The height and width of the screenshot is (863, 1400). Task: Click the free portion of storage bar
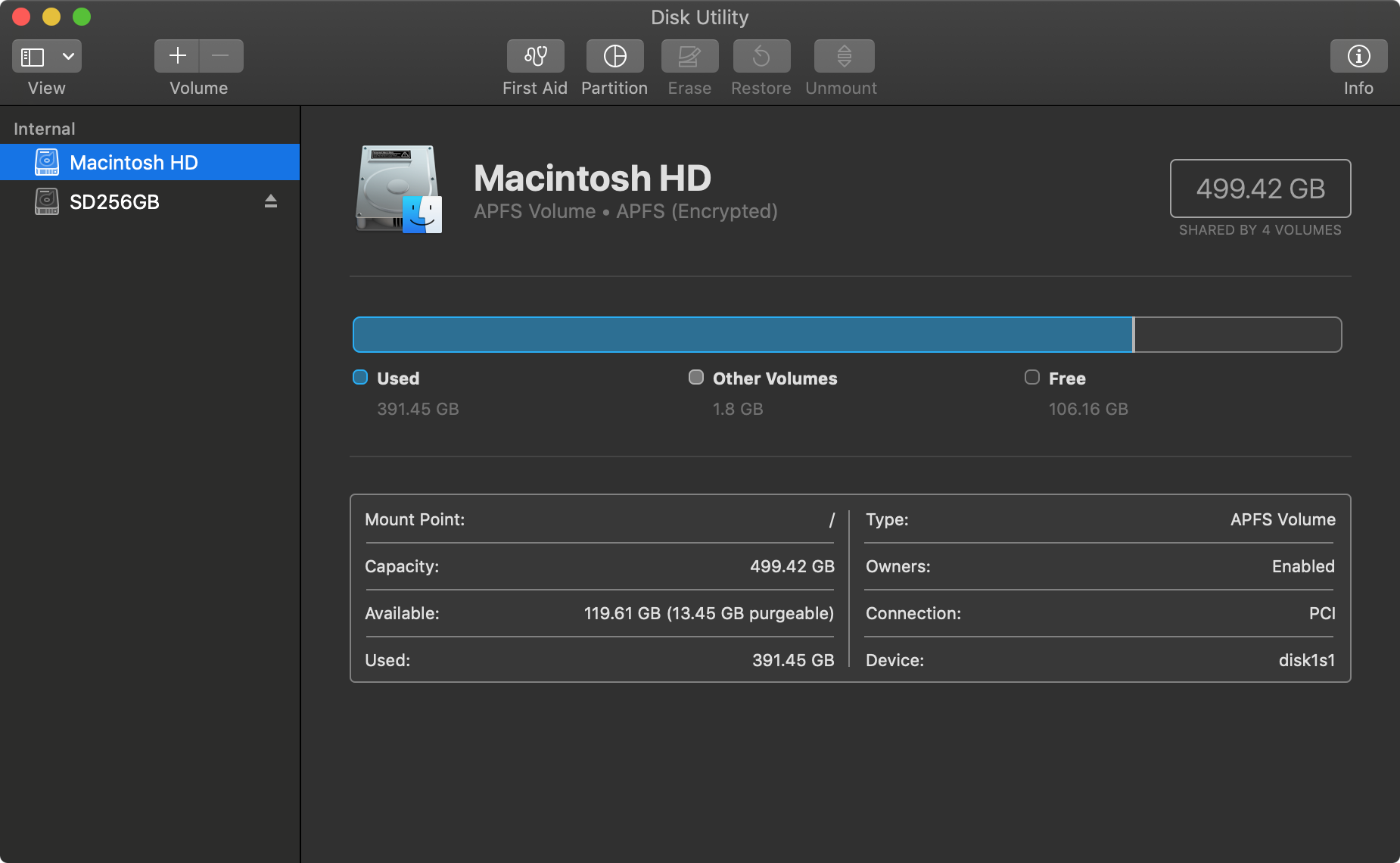(x=1238, y=335)
